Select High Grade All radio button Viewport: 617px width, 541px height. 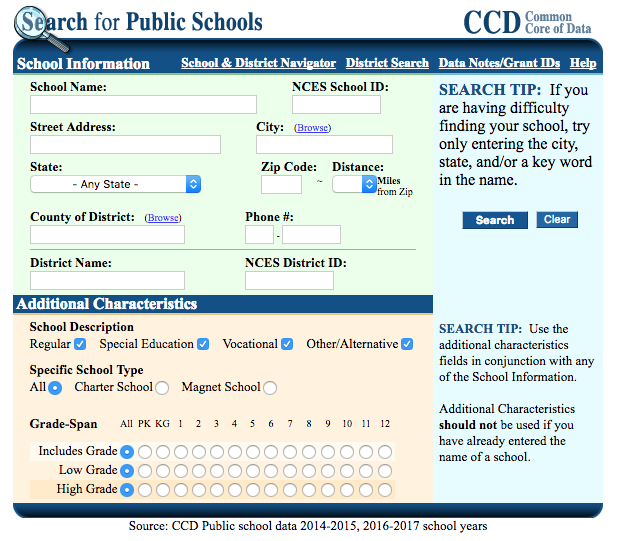(127, 490)
